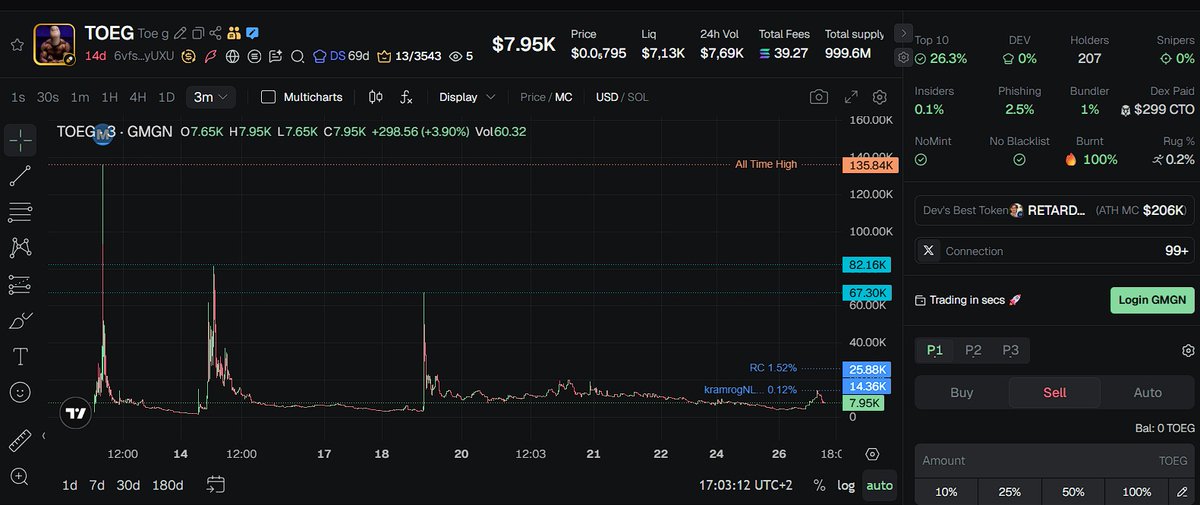Copy token name with the duplicate icon
The image size is (1200, 505).
tap(198, 33)
